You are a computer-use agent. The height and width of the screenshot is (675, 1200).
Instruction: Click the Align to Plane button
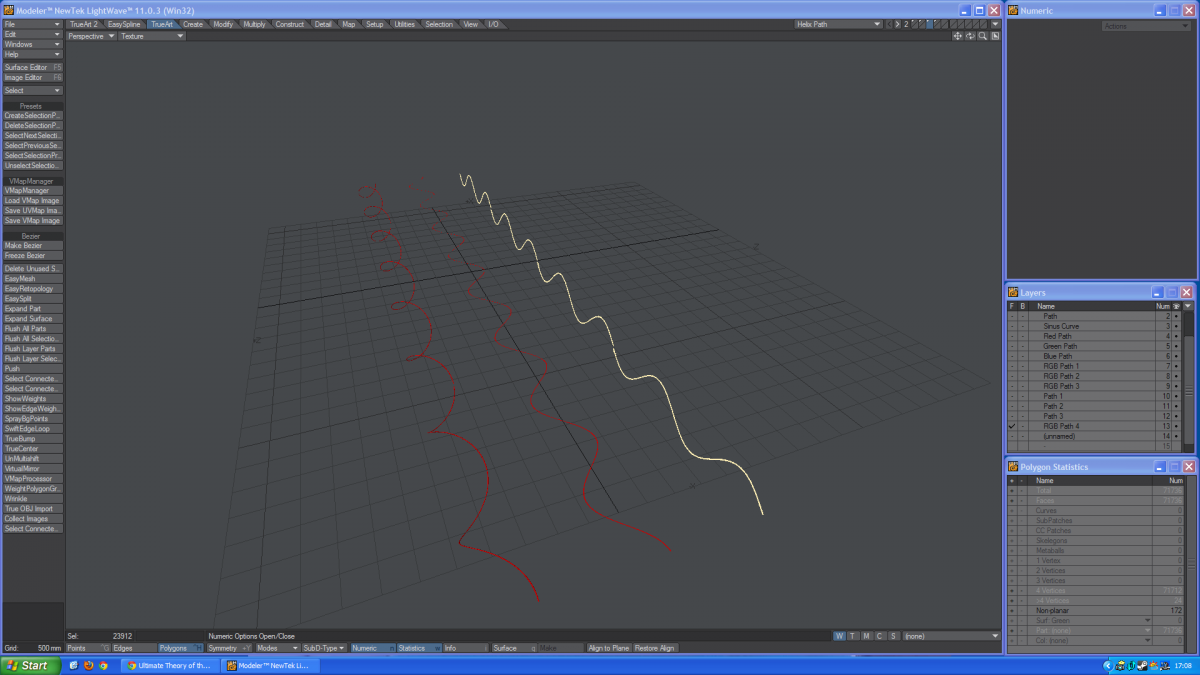(608, 648)
